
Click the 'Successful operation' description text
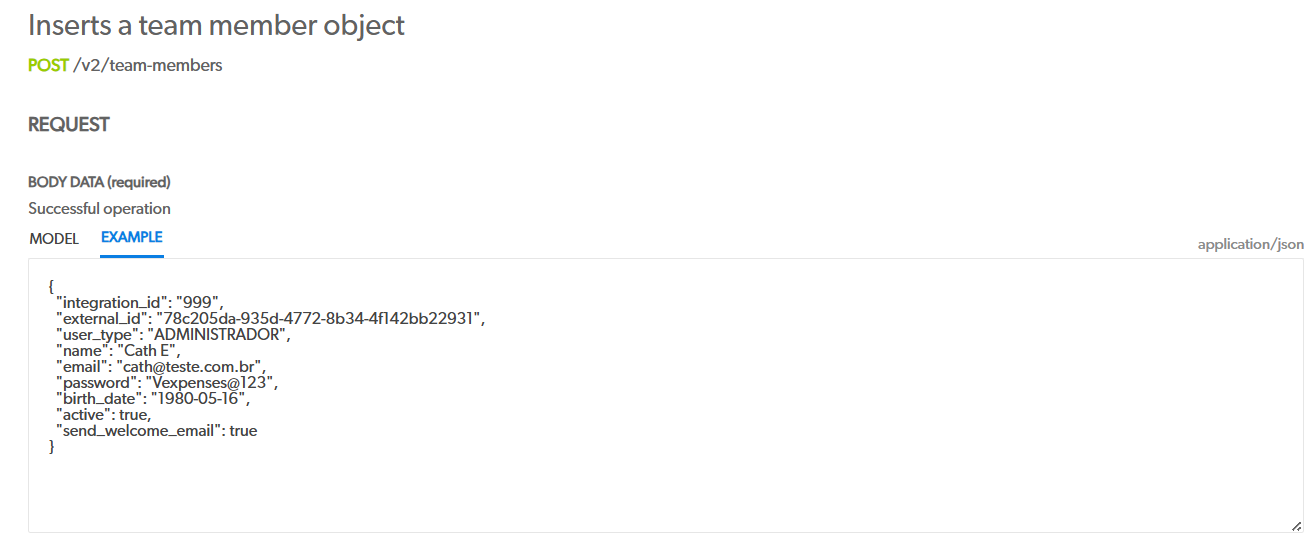point(99,209)
